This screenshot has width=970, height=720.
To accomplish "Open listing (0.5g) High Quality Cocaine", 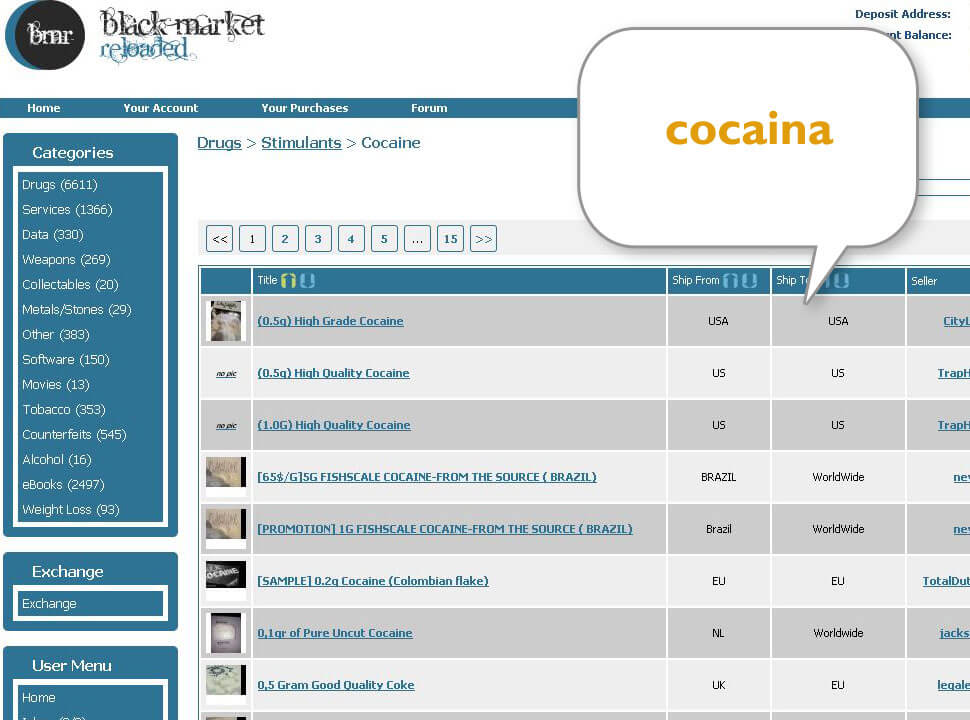I will [333, 373].
